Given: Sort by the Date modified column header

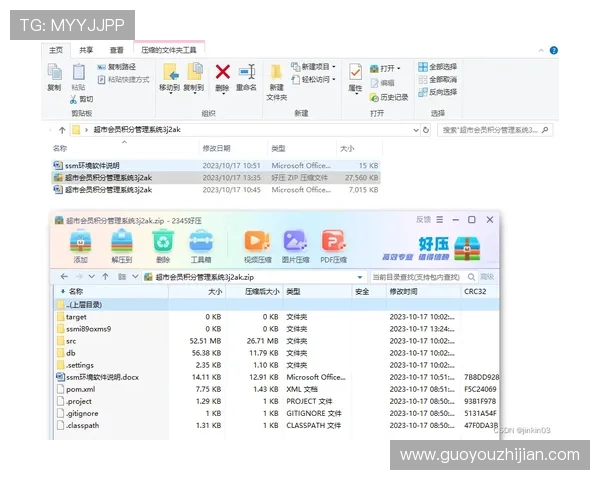Looking at the screenshot, I should (217, 149).
